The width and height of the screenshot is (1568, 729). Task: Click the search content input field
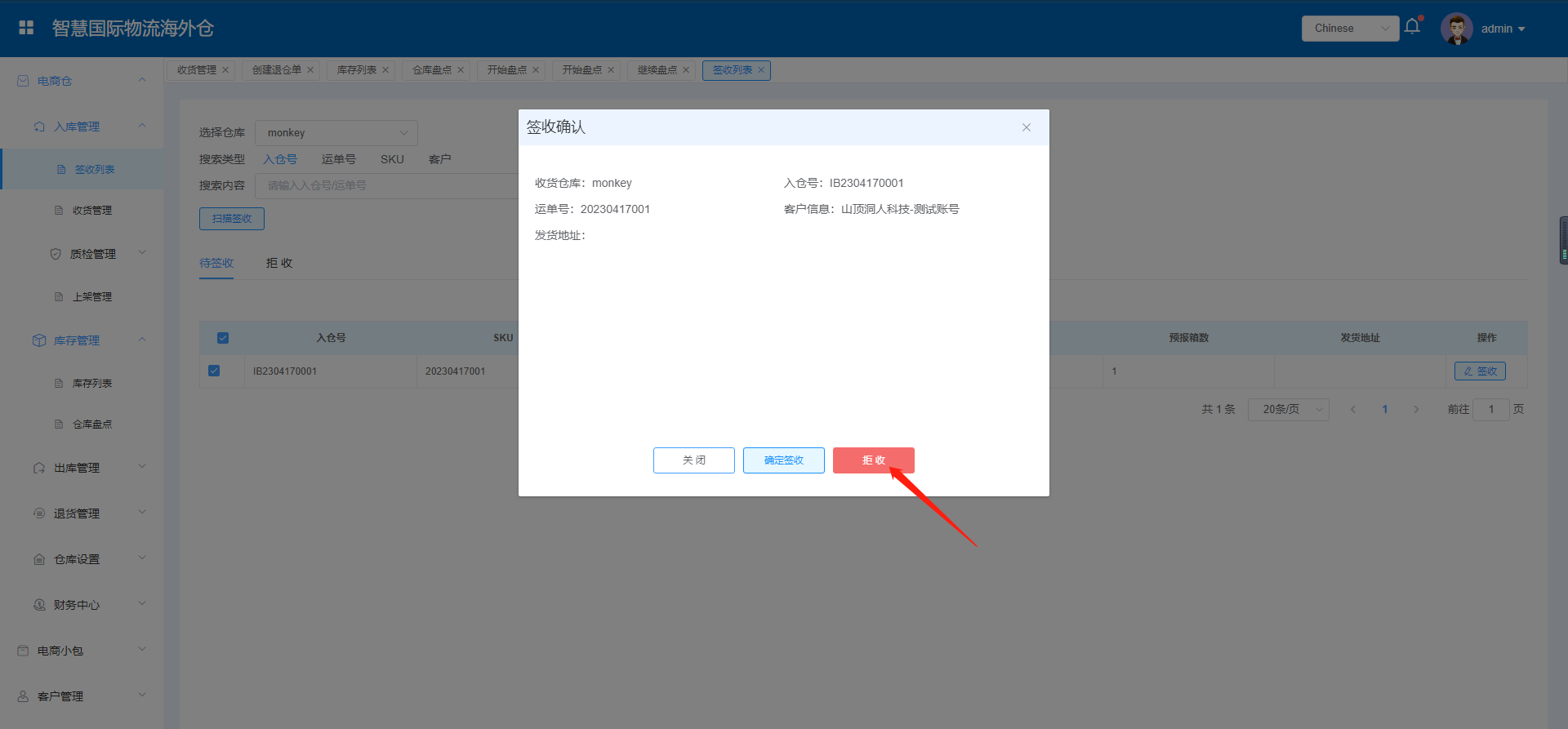[x=384, y=186]
